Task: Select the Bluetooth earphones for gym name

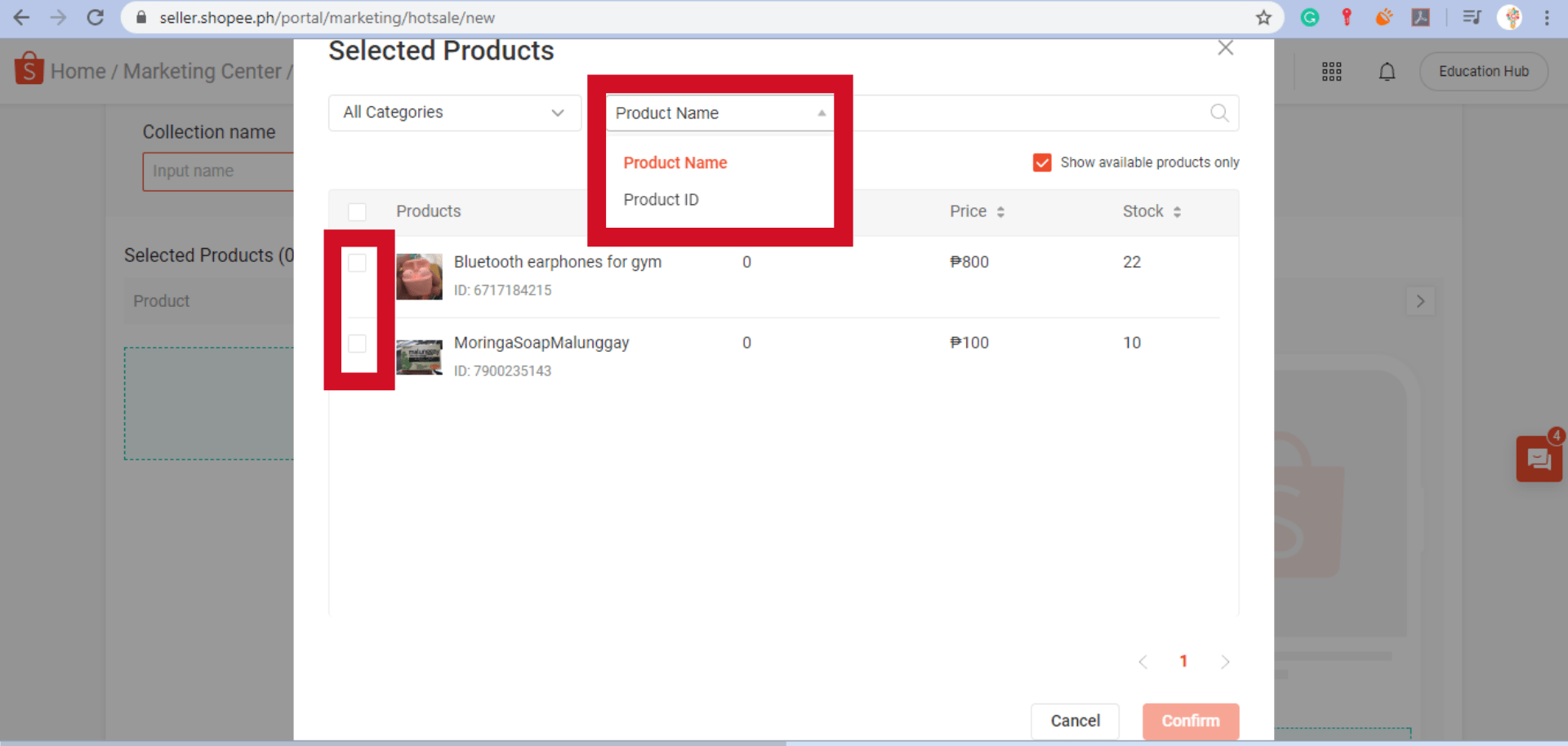Action: click(558, 262)
